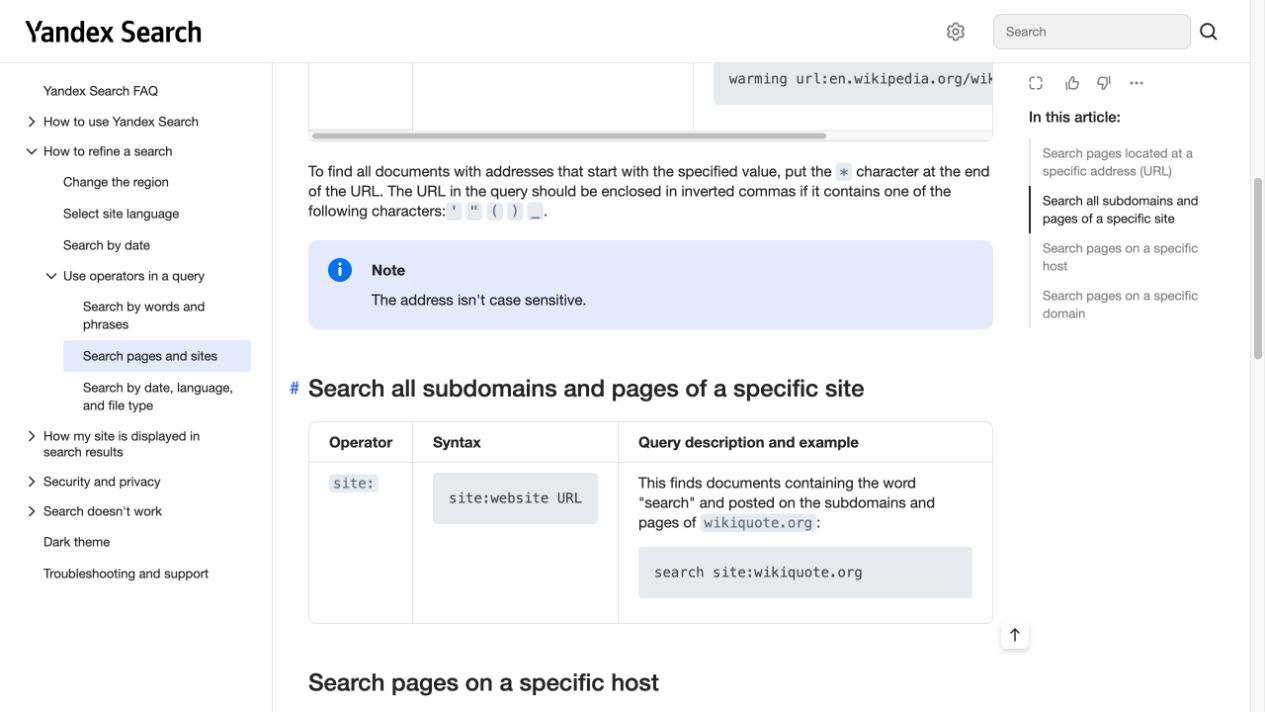The image size is (1265, 712).
Task: Give the article a thumbs up
Action: tap(1072, 83)
